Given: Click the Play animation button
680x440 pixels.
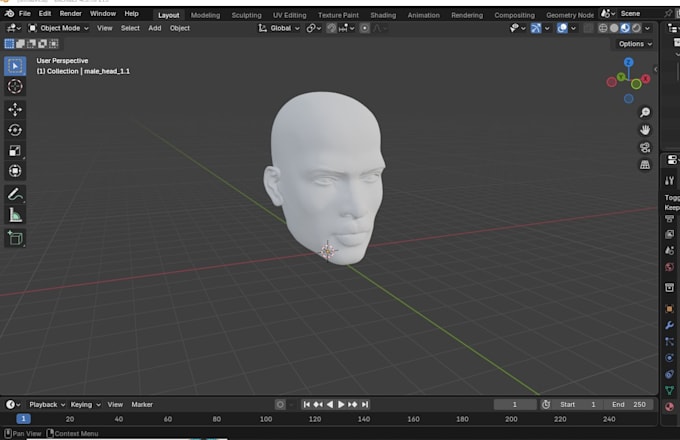Looking at the screenshot, I should (341, 404).
